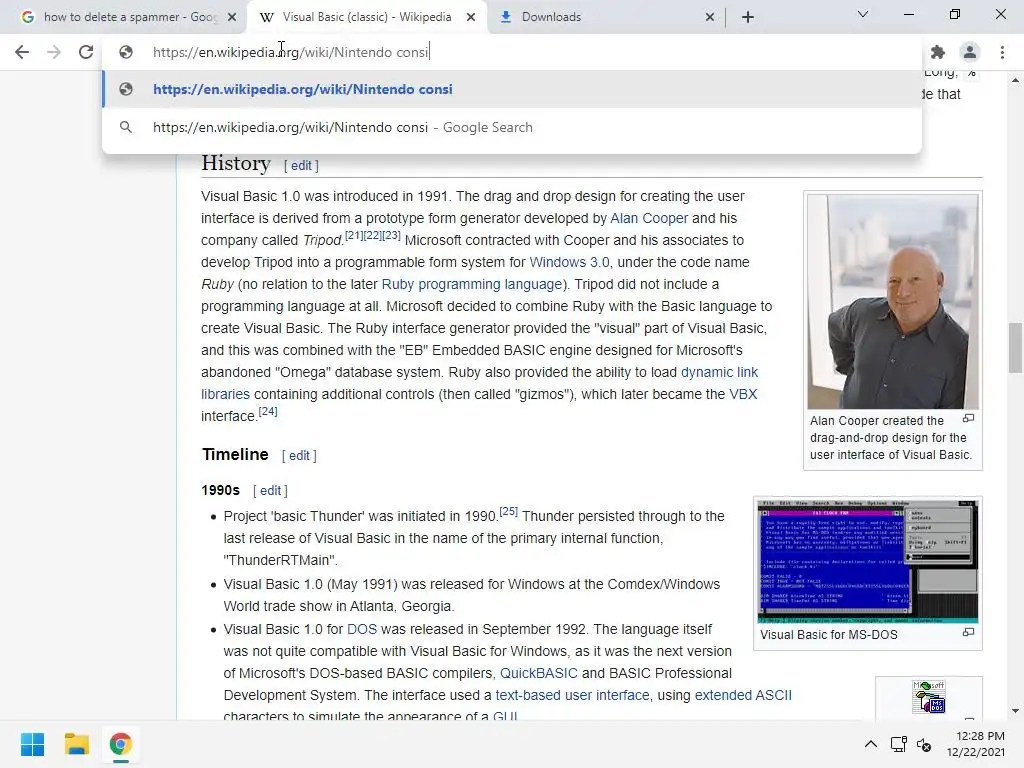Open the Chrome profile avatar
This screenshot has height=768, width=1024.
tap(970, 52)
